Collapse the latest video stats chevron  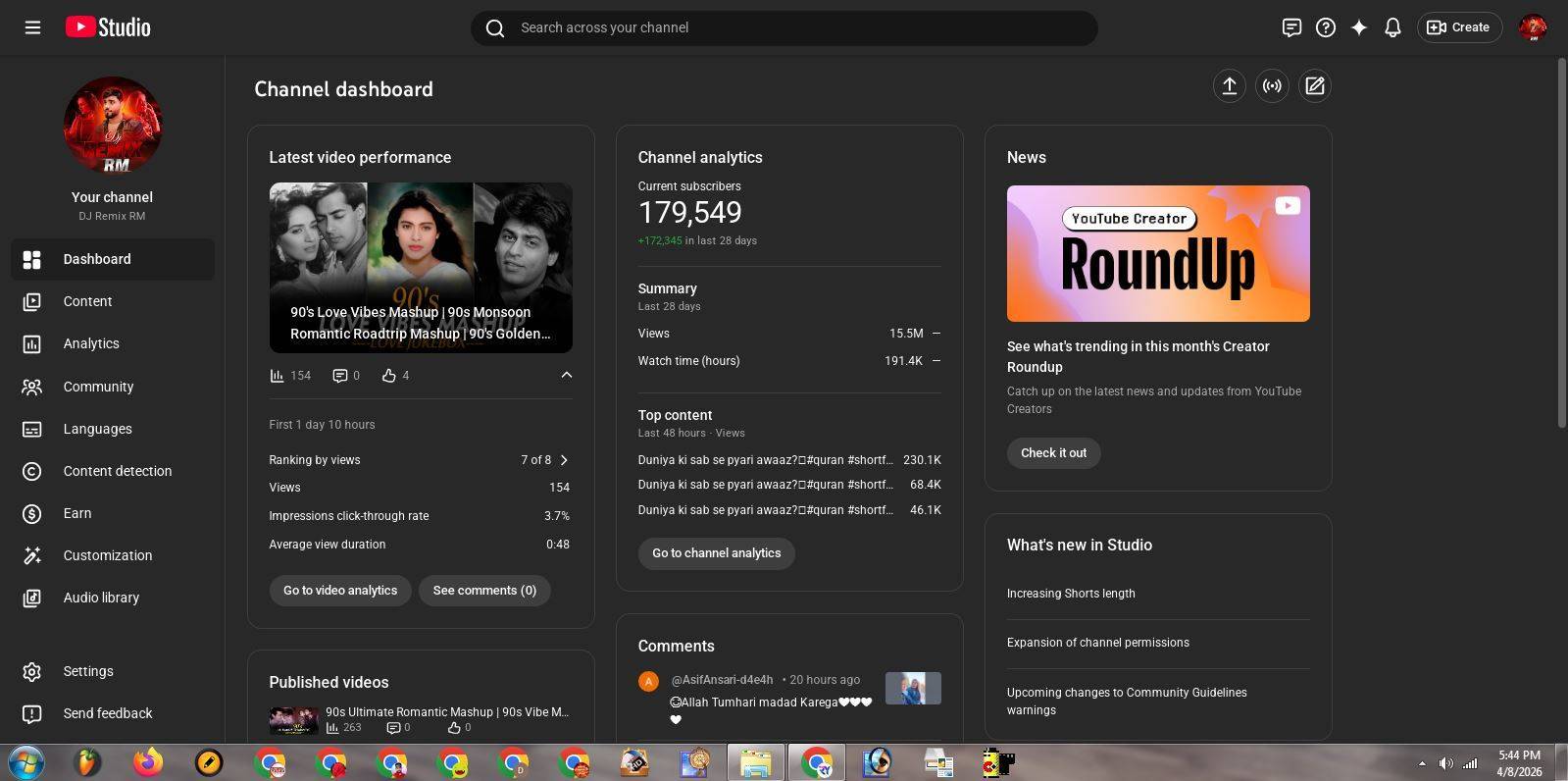tap(566, 375)
